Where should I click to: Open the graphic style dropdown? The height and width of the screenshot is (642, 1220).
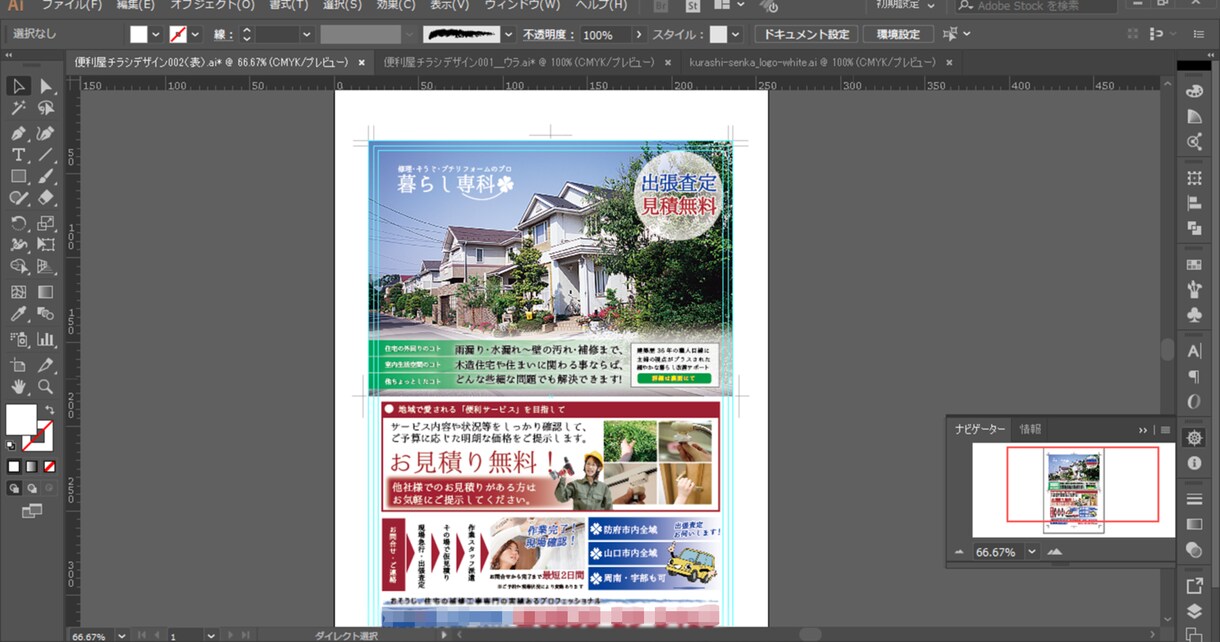737,35
